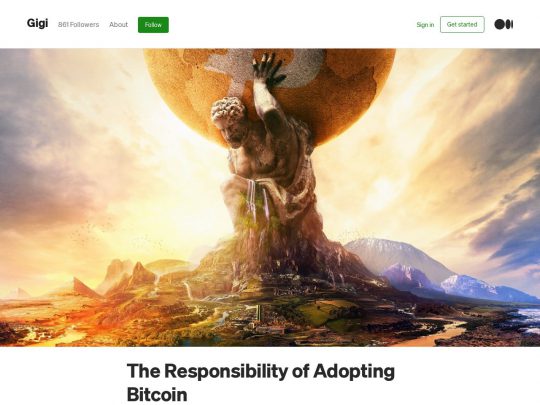
Task: Sign in to Medium
Action: tap(425, 25)
